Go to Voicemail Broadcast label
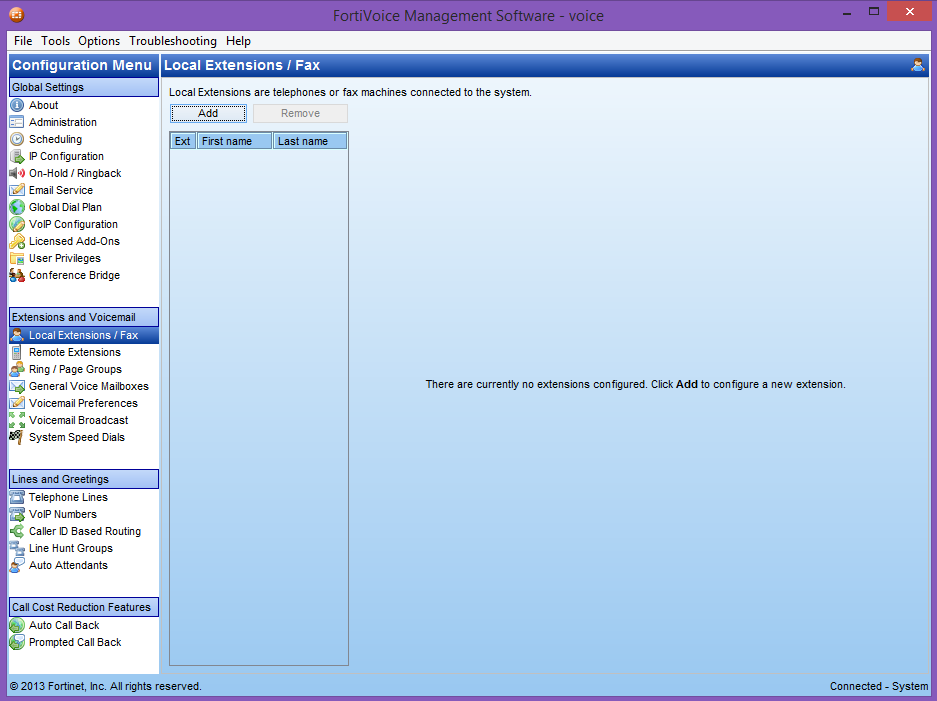Viewport: 937px width, 701px height. pyautogui.click(x=79, y=420)
